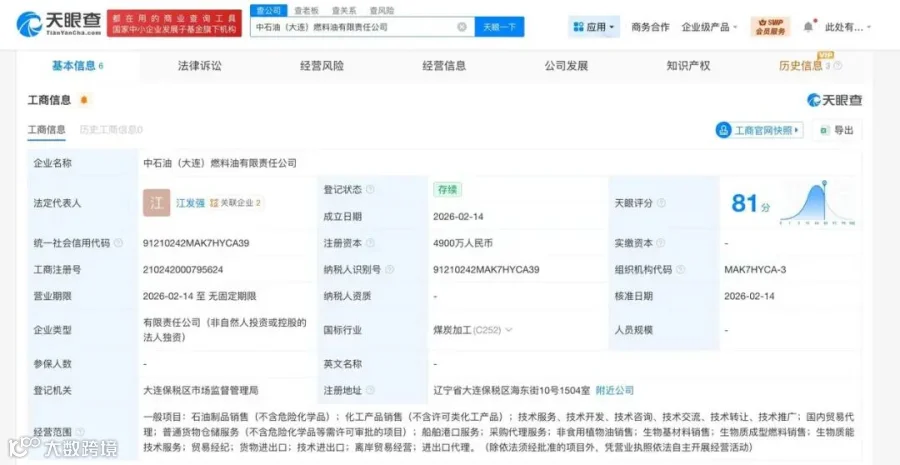Click the 4900万人民币 registered capital value

[463, 243]
